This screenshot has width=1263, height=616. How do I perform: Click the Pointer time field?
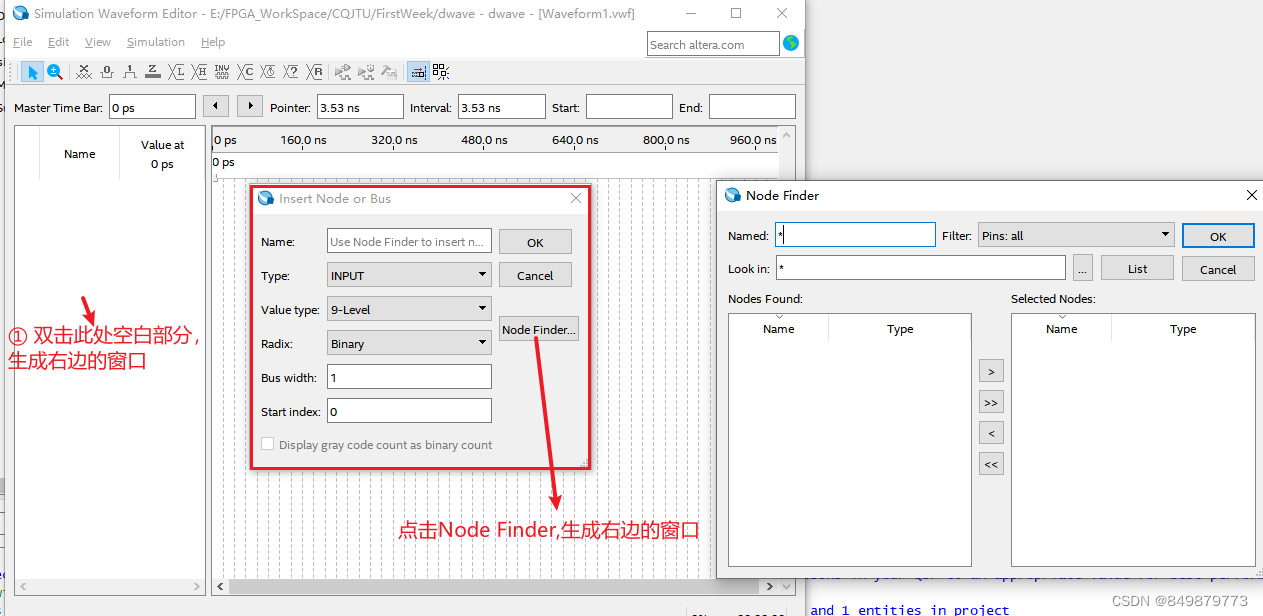pos(359,107)
